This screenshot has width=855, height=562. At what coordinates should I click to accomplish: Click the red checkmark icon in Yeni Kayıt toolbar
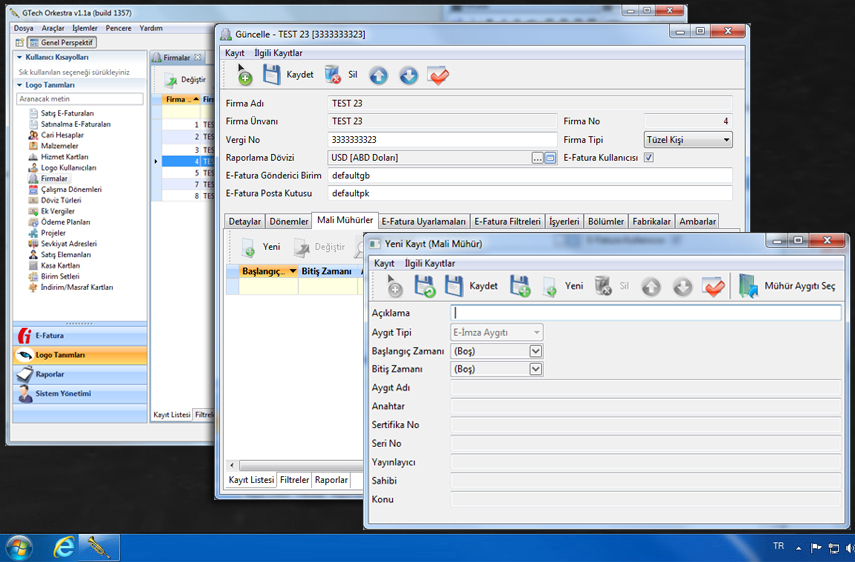point(713,287)
